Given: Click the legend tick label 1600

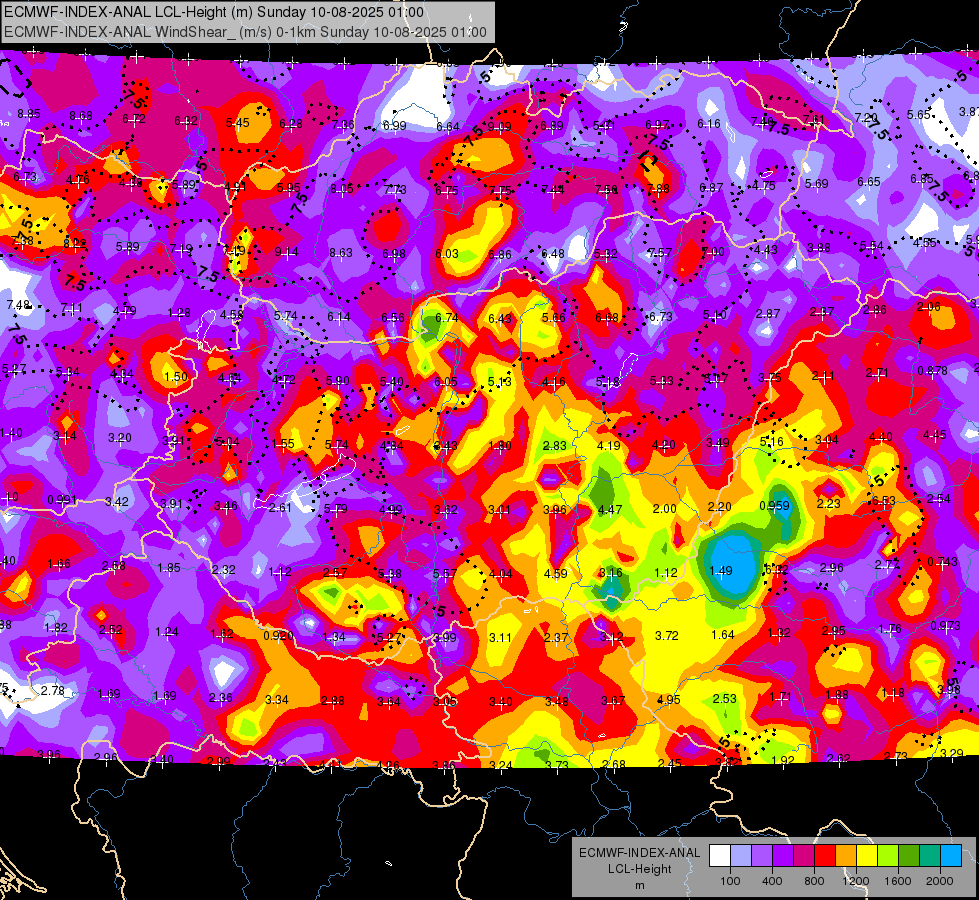Looking at the screenshot, I should point(898,881).
